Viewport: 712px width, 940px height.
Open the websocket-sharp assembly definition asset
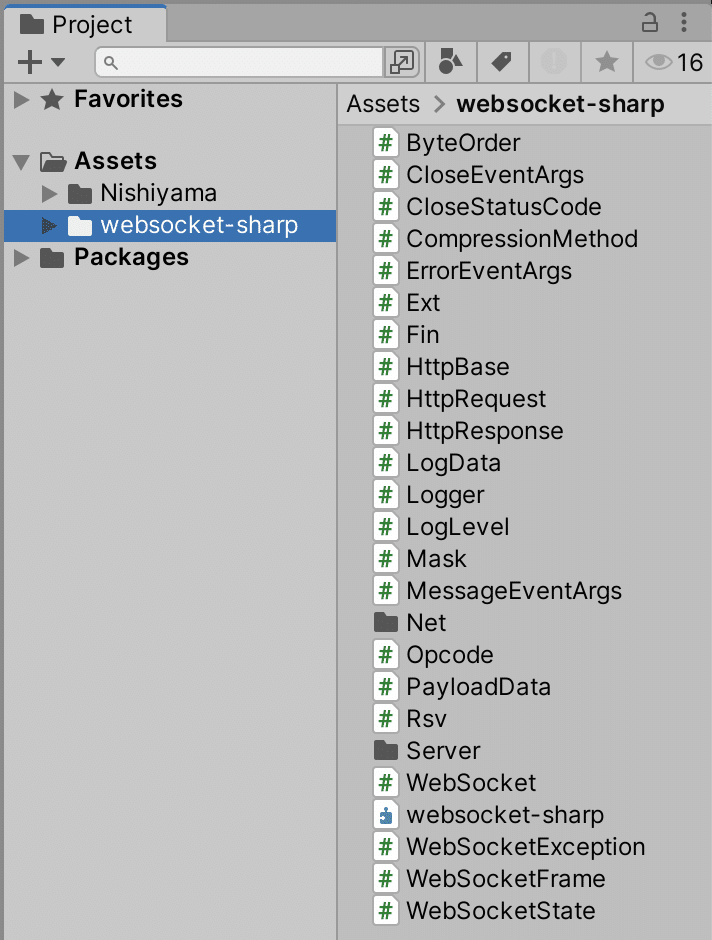click(503, 814)
